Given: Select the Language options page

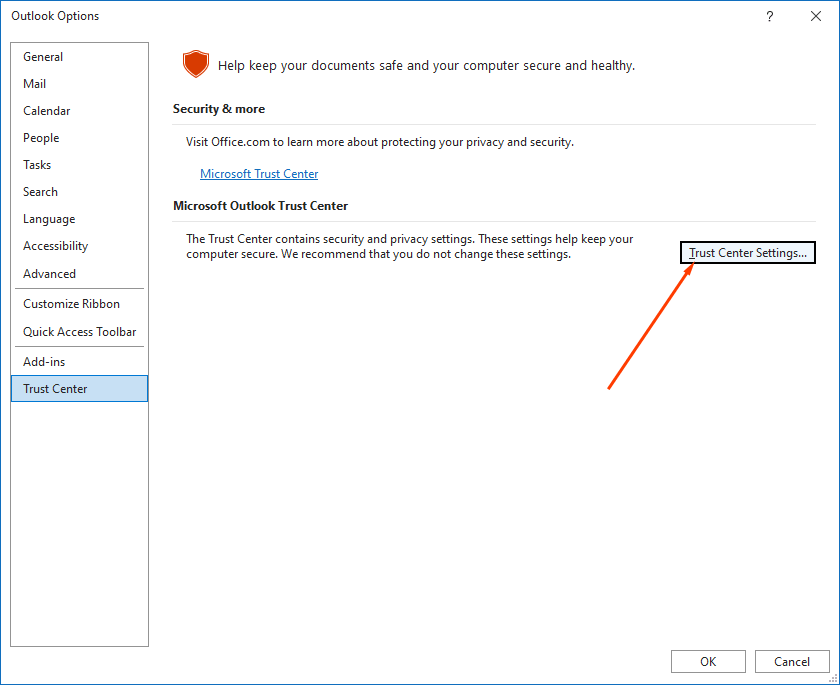Looking at the screenshot, I should 48,218.
